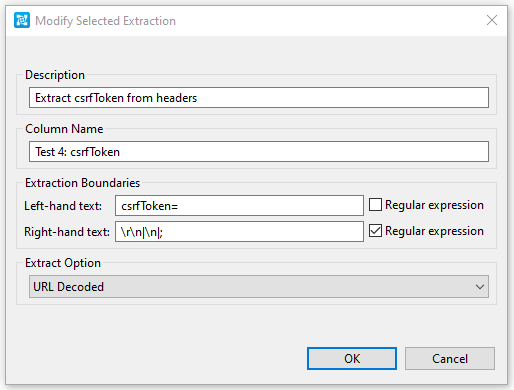
Task: Expand the Extract Option chevron arrow
Action: pos(480,287)
